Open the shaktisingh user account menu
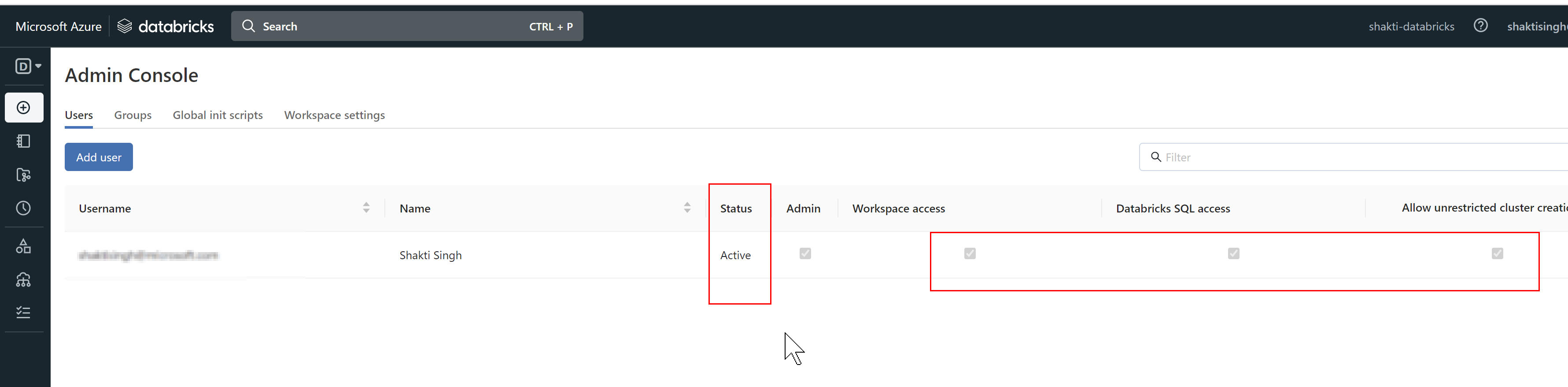The image size is (1568, 387). click(1537, 26)
